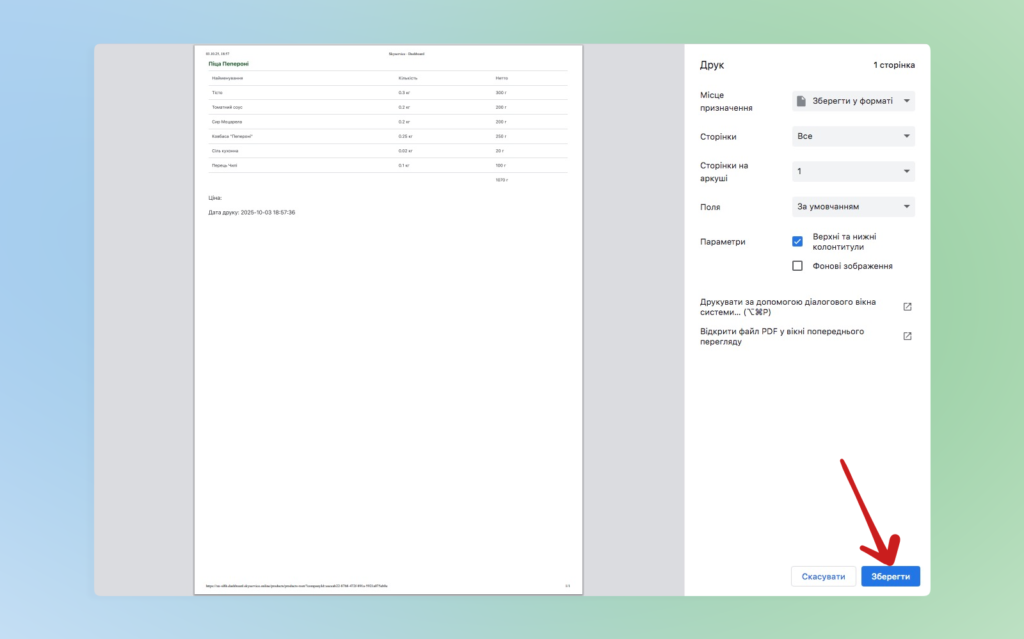Click external-link icon beside system dialog print option
The height and width of the screenshot is (639, 1024).
pos(907,307)
